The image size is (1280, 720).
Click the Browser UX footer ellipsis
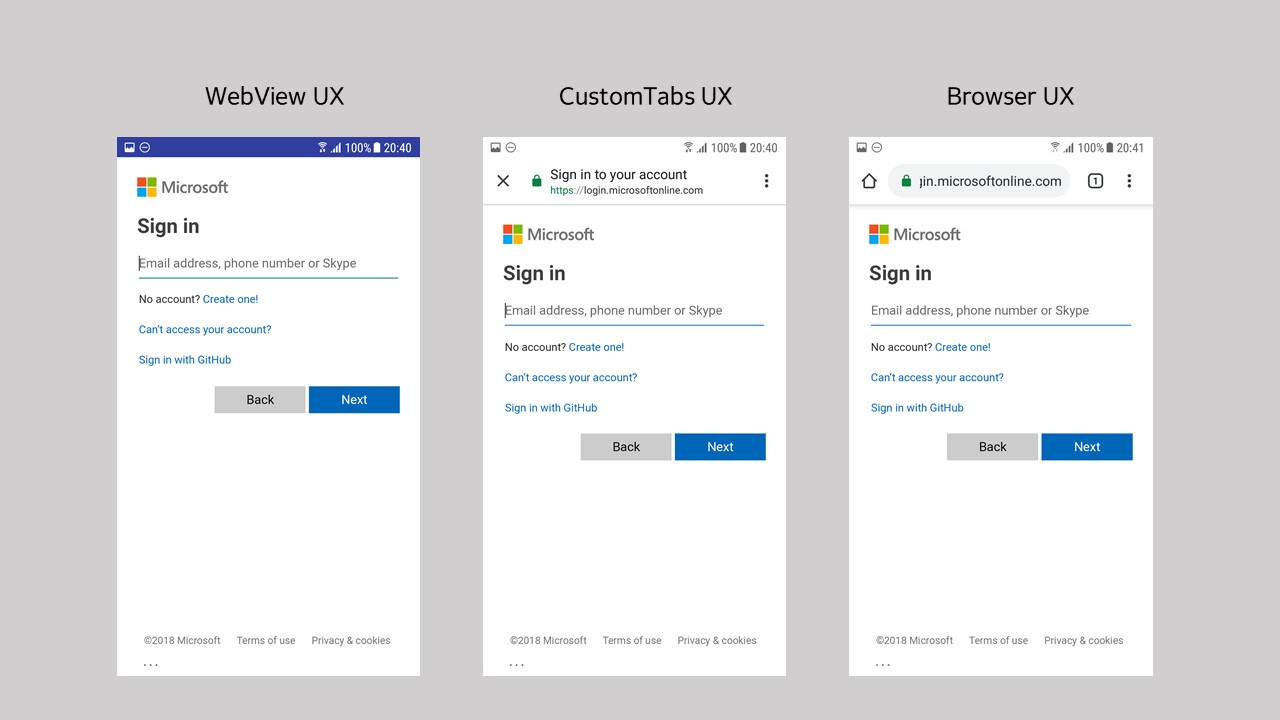[883, 665]
